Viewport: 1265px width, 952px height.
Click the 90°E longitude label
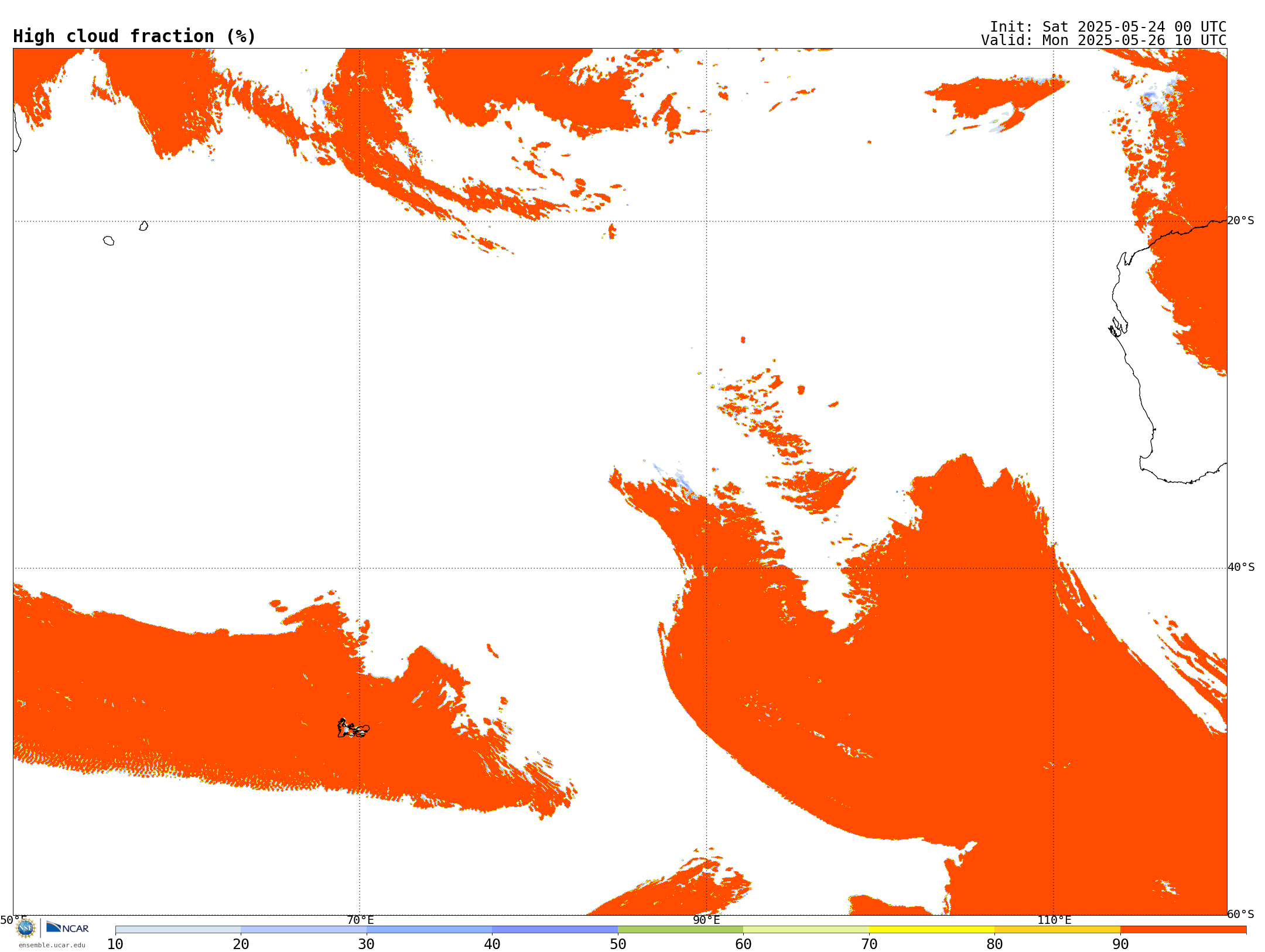click(x=706, y=920)
